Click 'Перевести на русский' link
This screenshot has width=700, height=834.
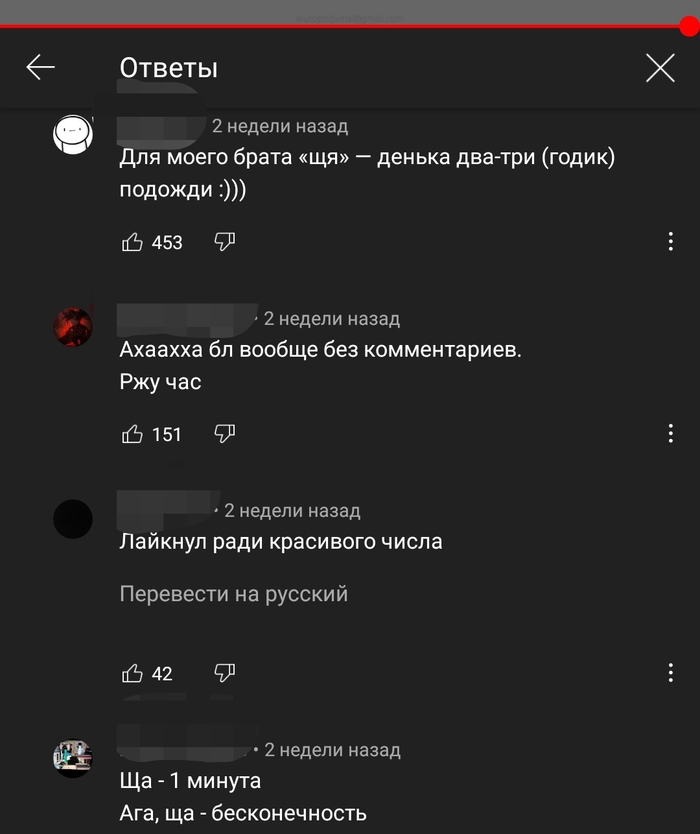coord(234,594)
